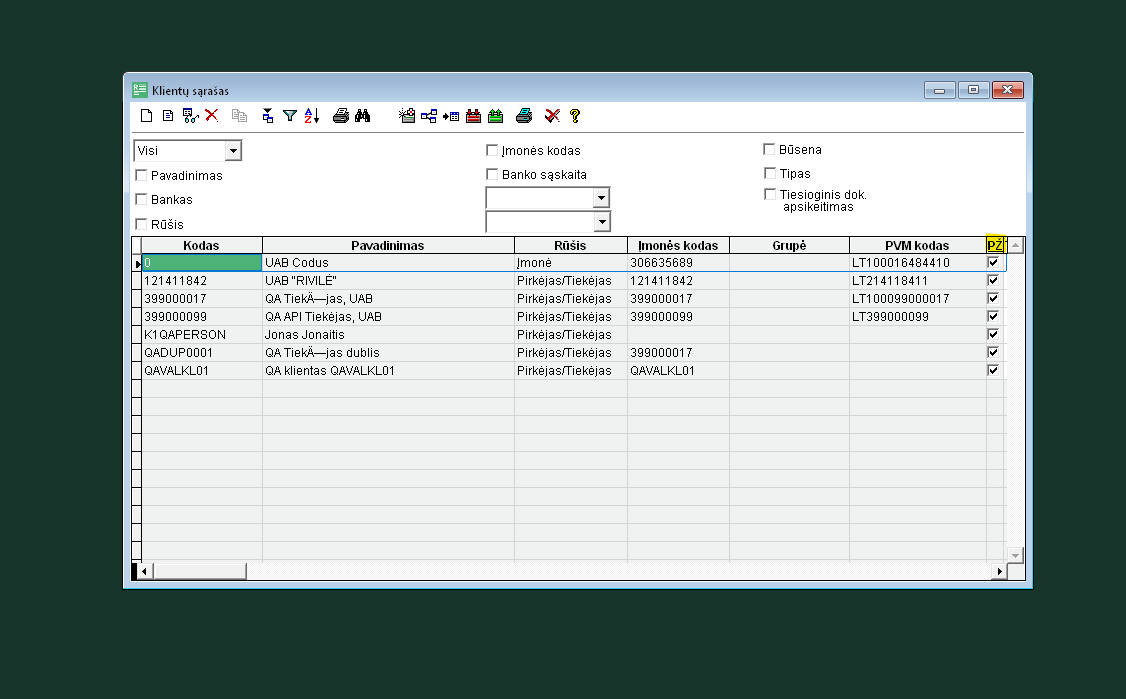Screen dimensions: 1126x699
Task: Toggle the Įmonės kodas checkbox
Action: click(x=492, y=150)
